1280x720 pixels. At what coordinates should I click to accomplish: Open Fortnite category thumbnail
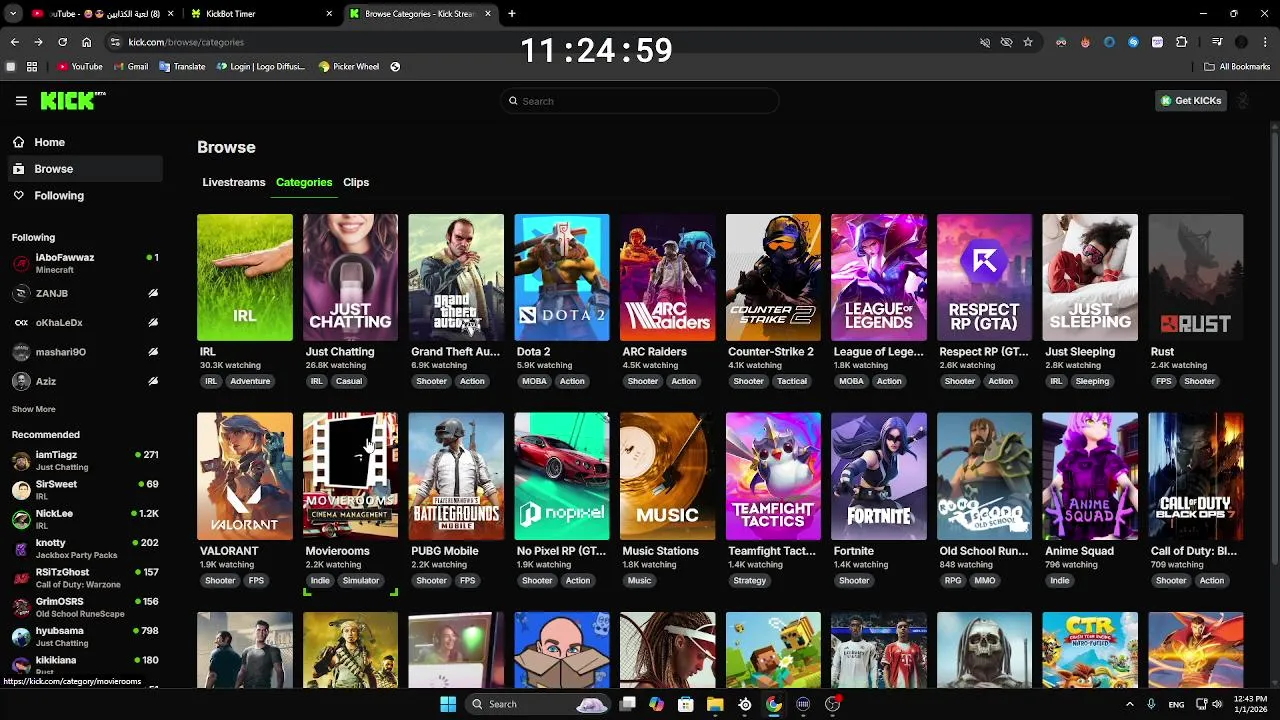[879, 476]
